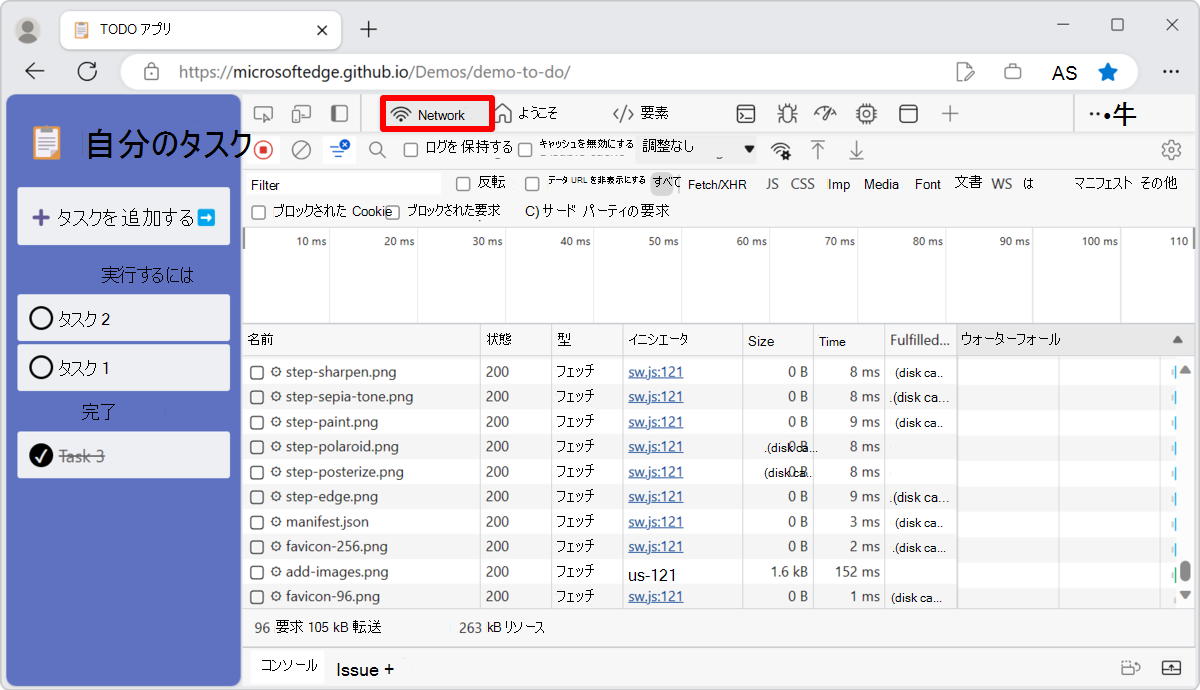Clear the network request log
Viewport: 1200px width, 690px height.
[x=300, y=148]
